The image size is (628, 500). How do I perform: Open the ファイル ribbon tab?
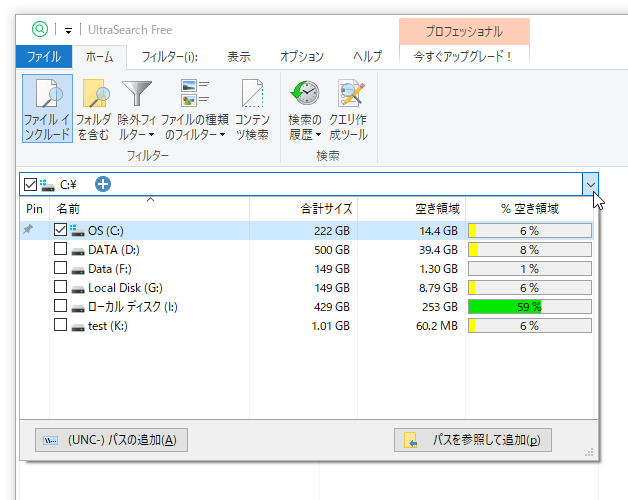pyautogui.click(x=44, y=56)
